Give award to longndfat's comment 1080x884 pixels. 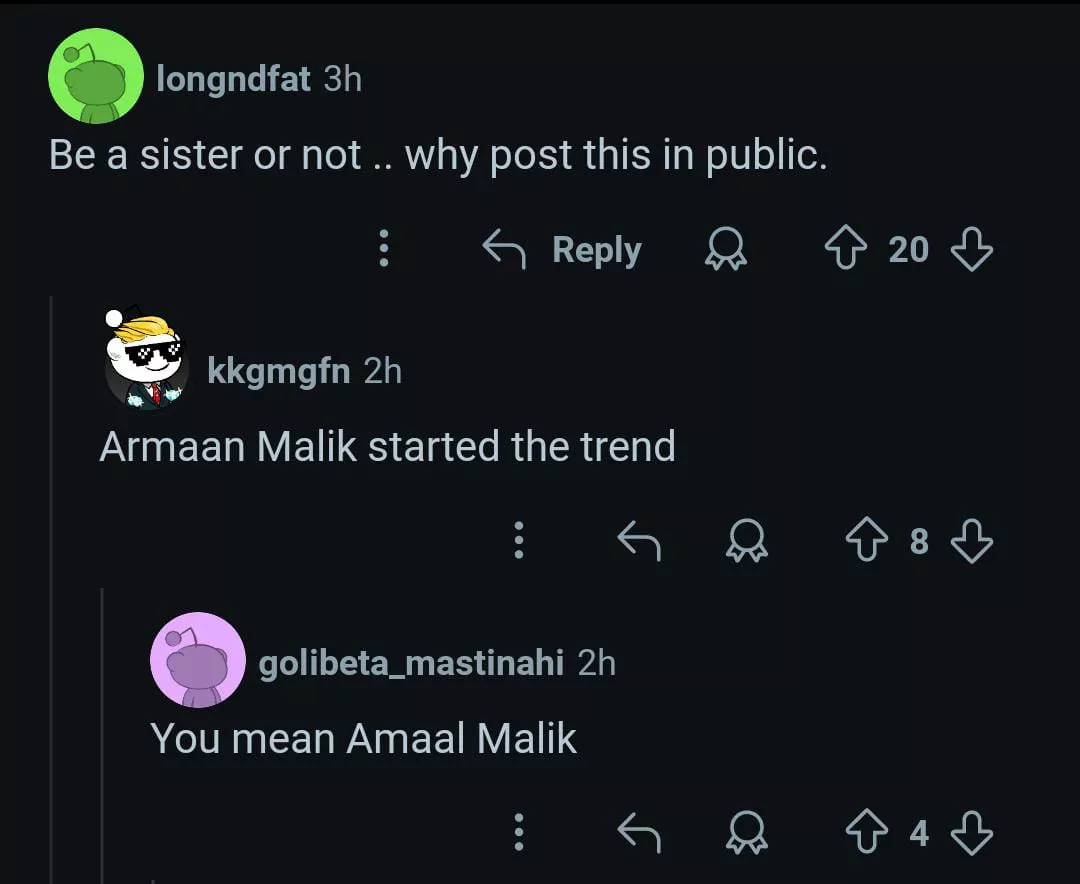pos(725,249)
